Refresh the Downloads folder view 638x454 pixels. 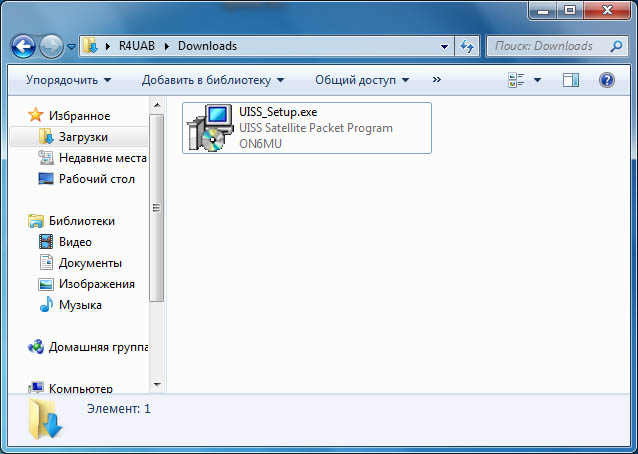click(x=467, y=46)
